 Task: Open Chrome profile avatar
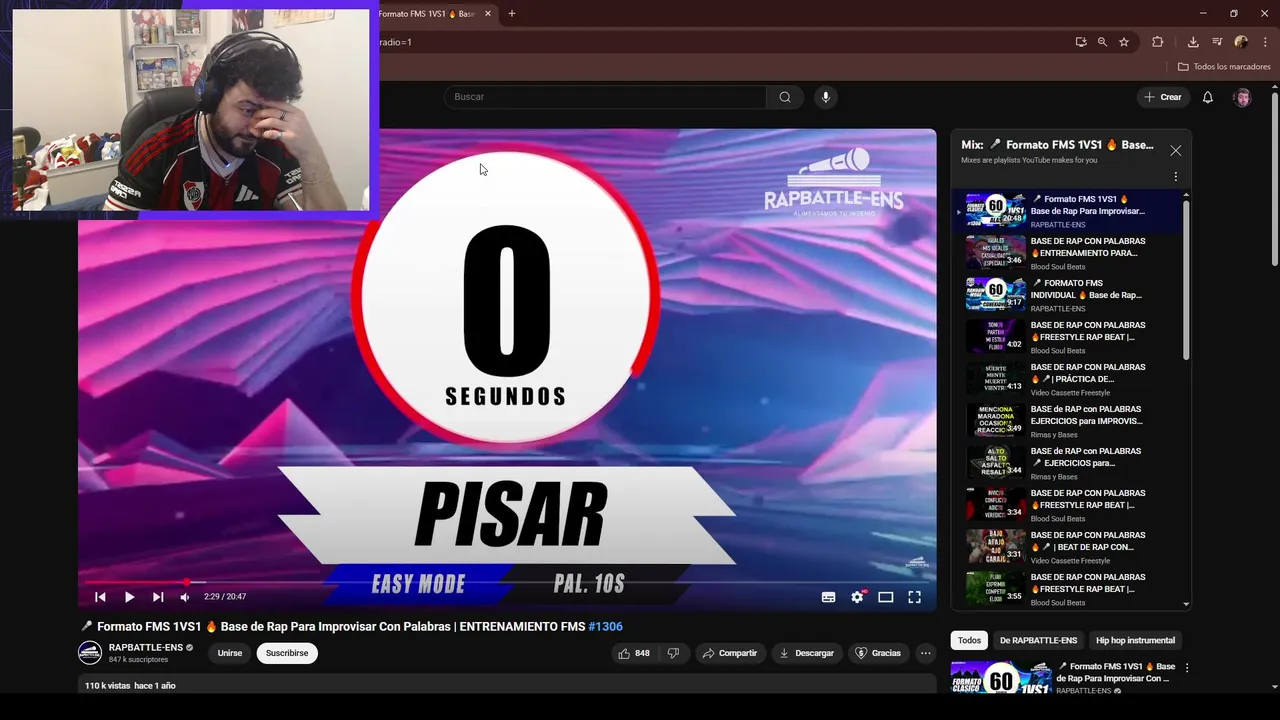[1241, 42]
